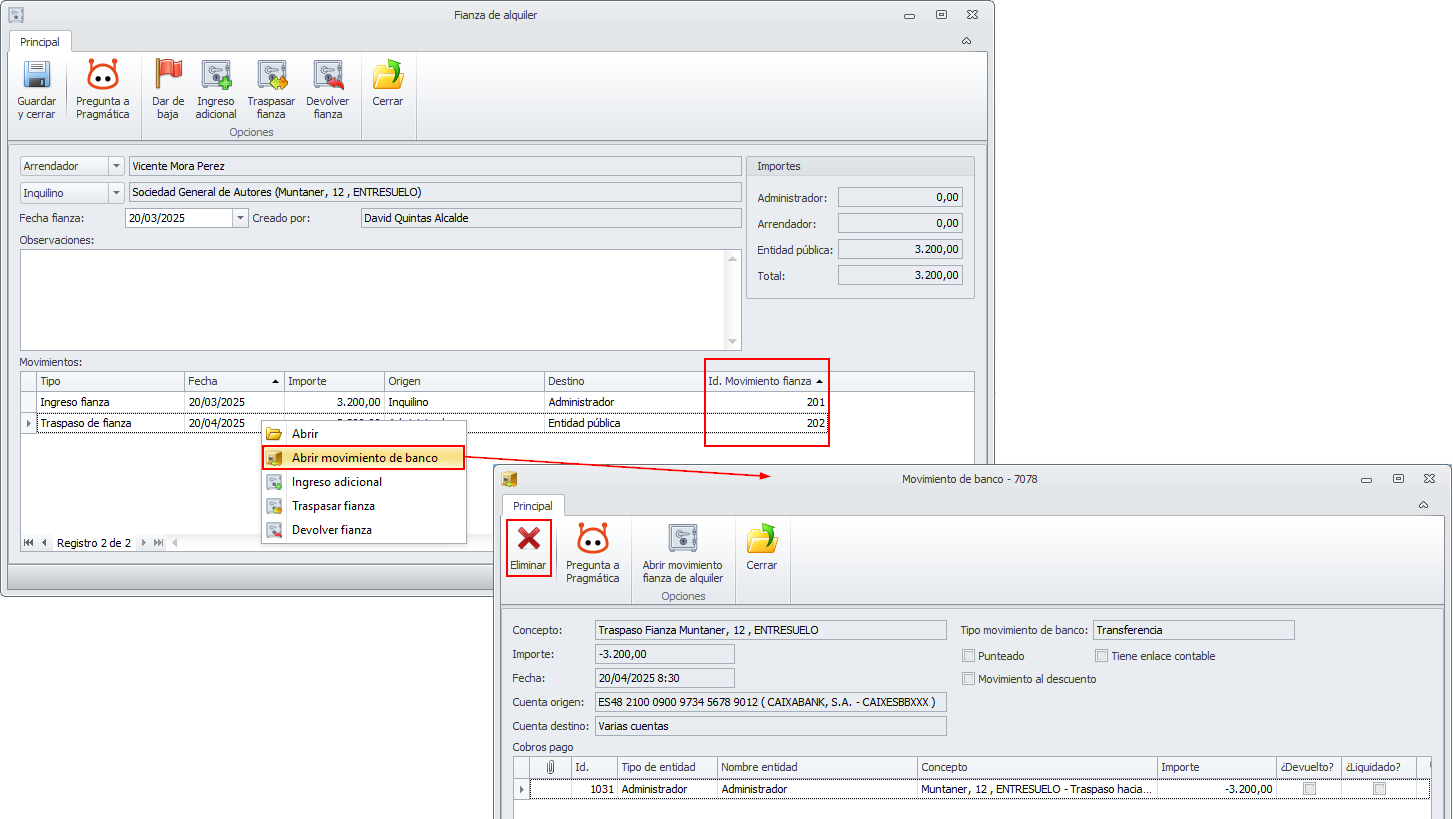Collapse the ribbon in Fianza de alquiler window
The image size is (1453, 819).
966,42
